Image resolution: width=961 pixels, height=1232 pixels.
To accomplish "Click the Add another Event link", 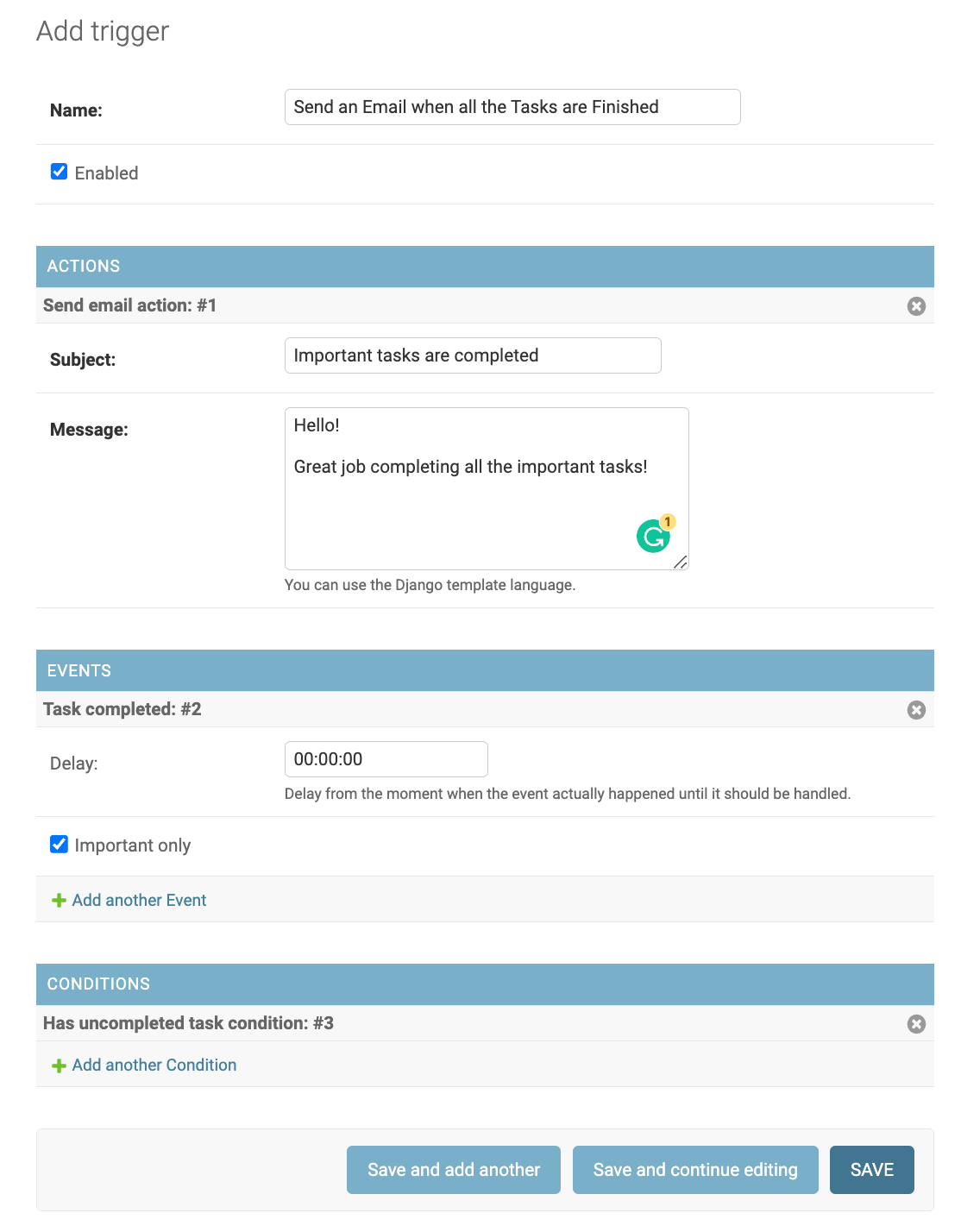I will tap(139, 901).
